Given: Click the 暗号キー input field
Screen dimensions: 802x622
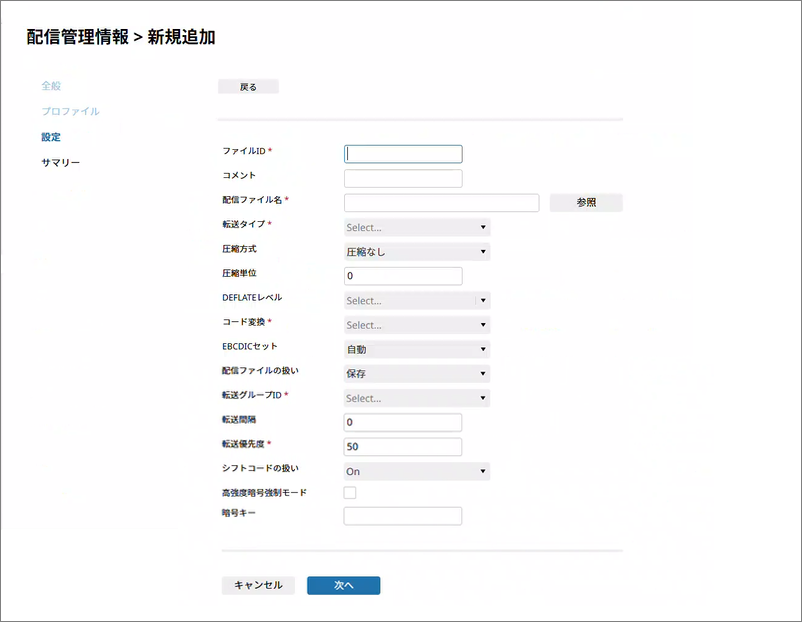Looking at the screenshot, I should (x=403, y=516).
